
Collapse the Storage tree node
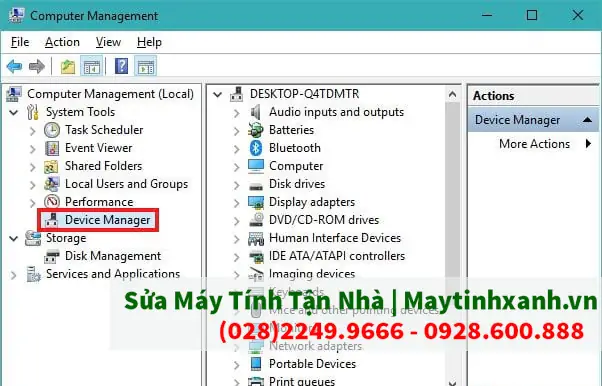coord(14,239)
